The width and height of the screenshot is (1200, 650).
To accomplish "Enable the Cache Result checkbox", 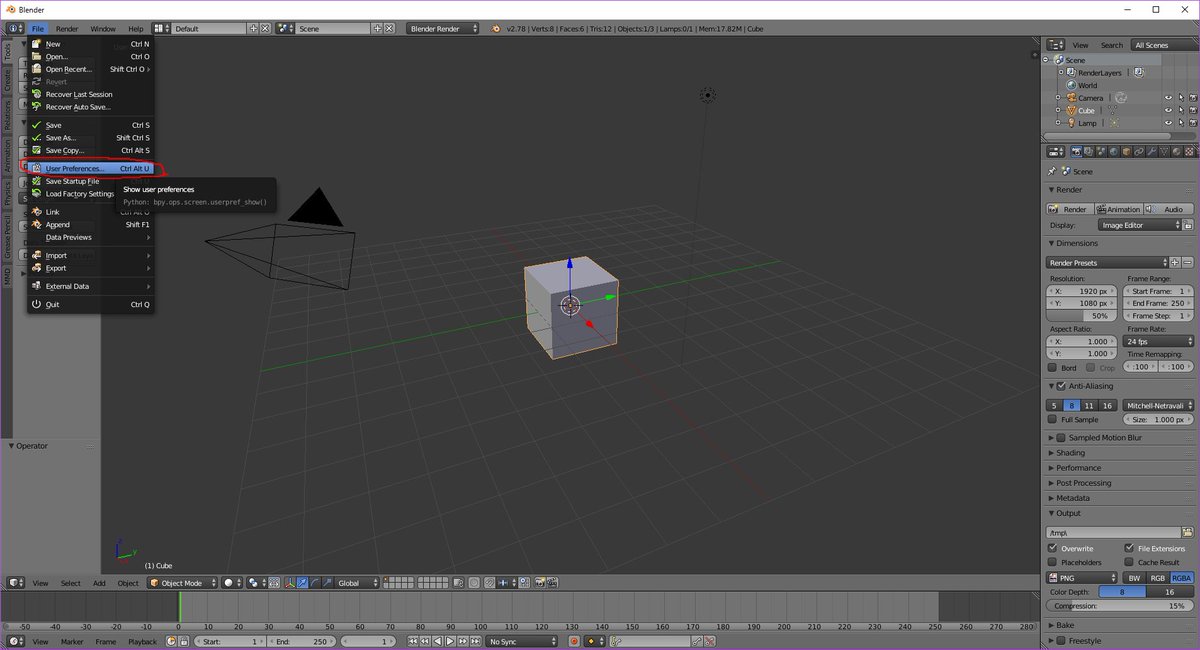I will (1129, 562).
